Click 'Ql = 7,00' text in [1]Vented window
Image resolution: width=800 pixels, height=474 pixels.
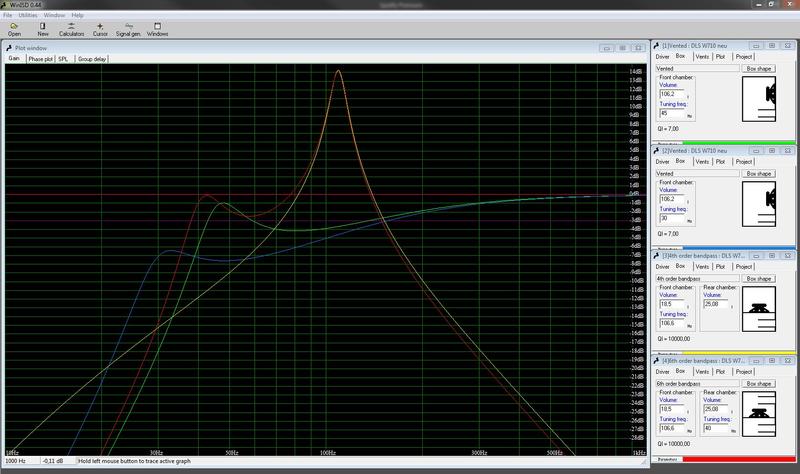[x=668, y=129]
